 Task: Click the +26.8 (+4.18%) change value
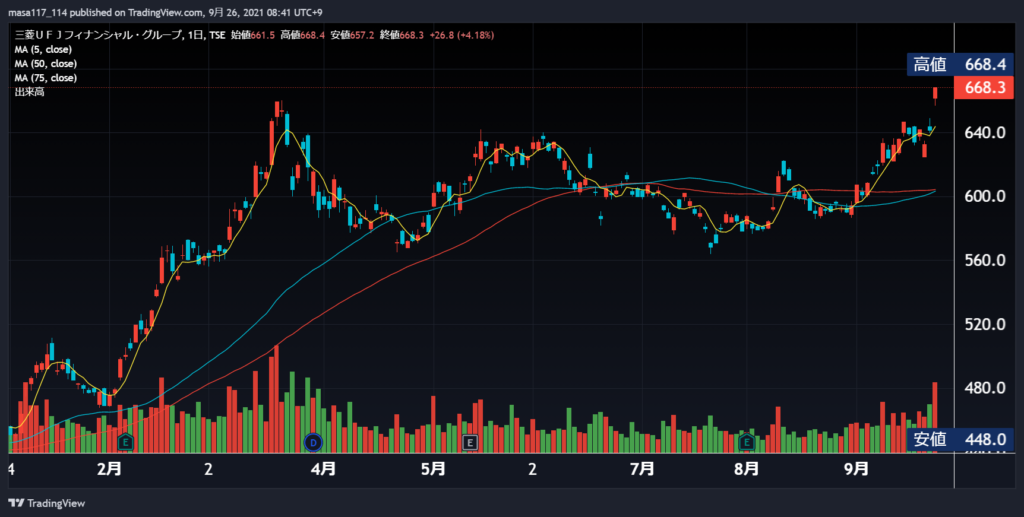tap(462, 35)
